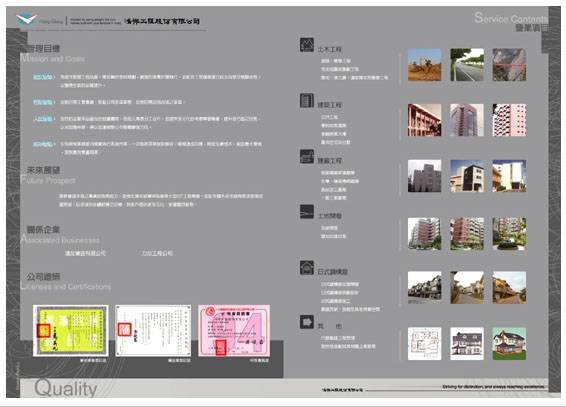This screenshot has width=566, height=407.
Task: Open the yellow-green certificate image
Action: (71, 331)
